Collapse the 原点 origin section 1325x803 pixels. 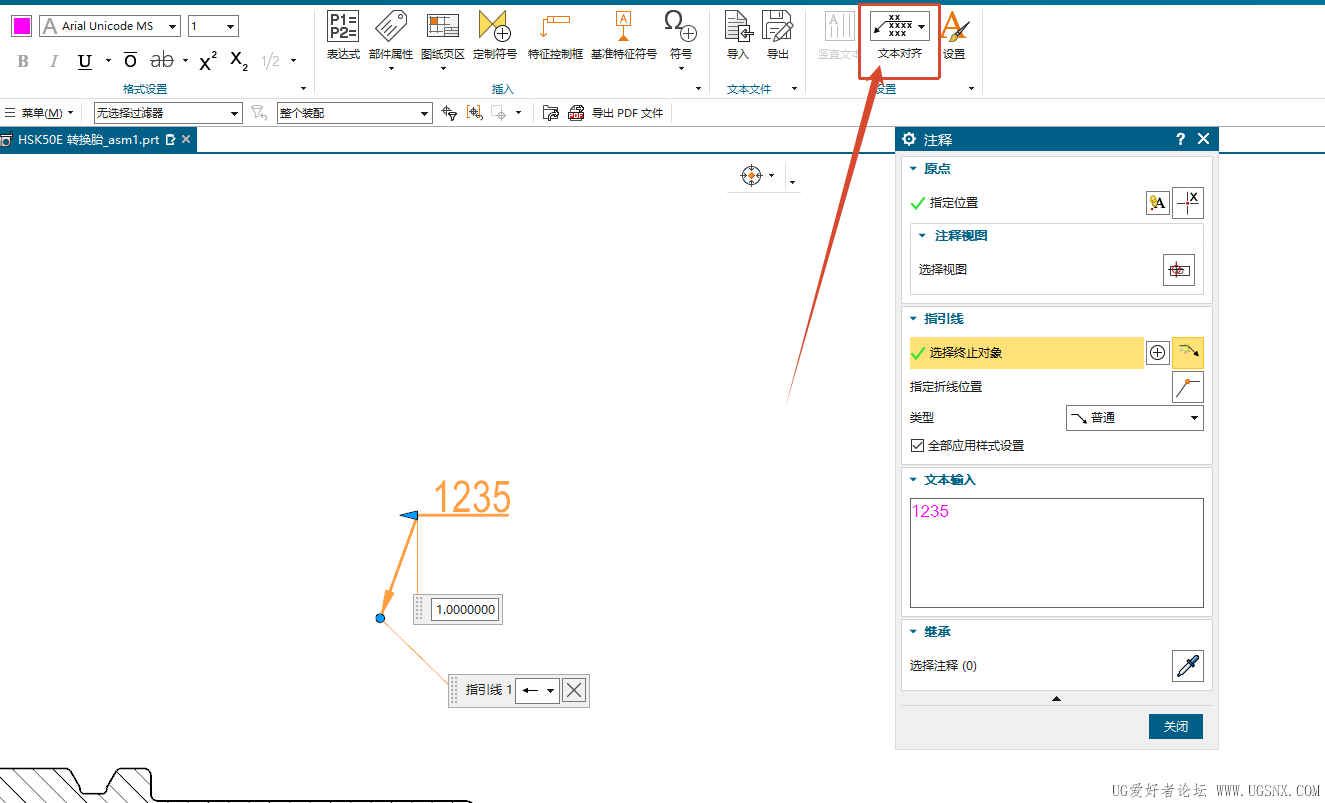(x=913, y=169)
